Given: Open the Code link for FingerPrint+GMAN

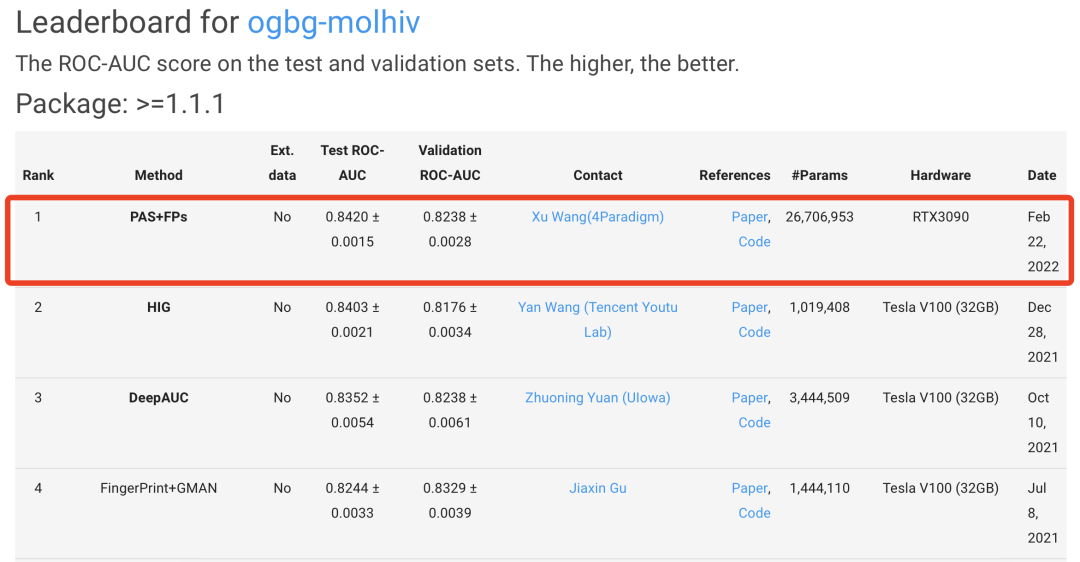Looking at the screenshot, I should click(754, 513).
